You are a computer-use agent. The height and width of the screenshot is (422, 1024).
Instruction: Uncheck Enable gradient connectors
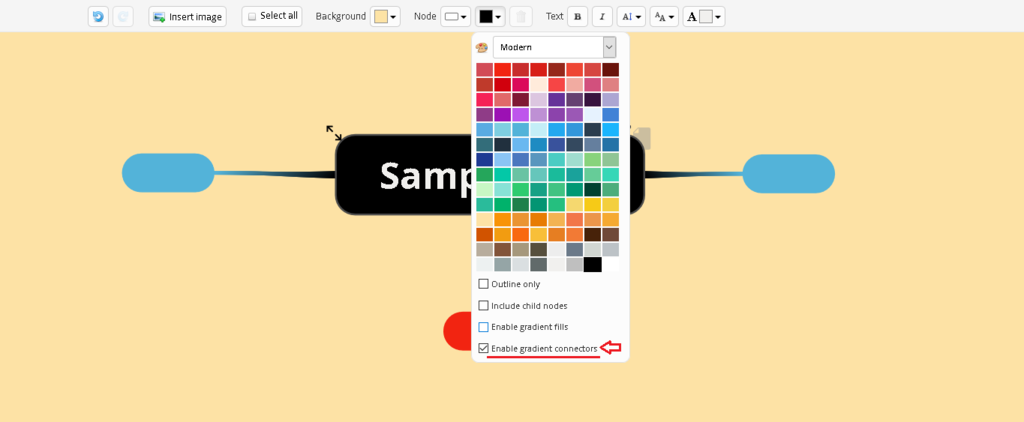click(483, 348)
